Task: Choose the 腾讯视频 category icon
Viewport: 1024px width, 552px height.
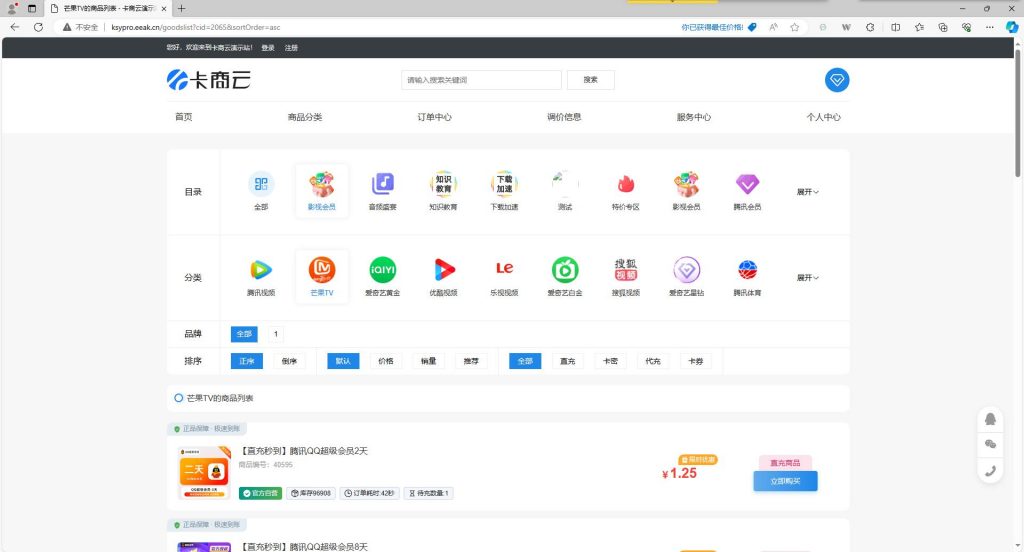Action: click(261, 270)
